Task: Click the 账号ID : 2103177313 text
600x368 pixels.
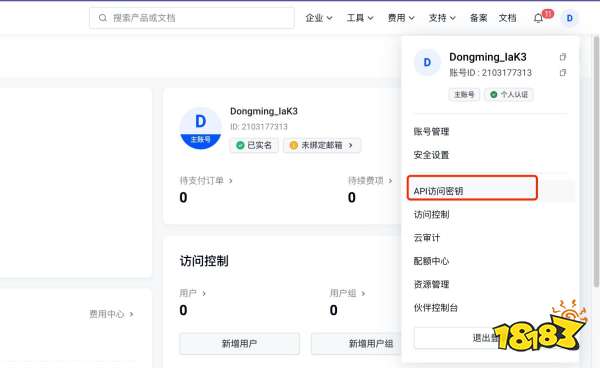Action: pos(491,73)
